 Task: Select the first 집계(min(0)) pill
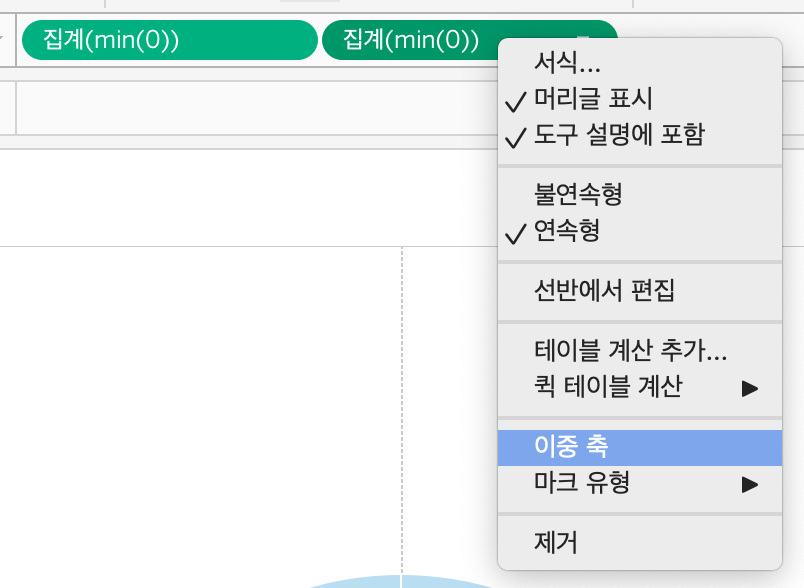click(170, 40)
